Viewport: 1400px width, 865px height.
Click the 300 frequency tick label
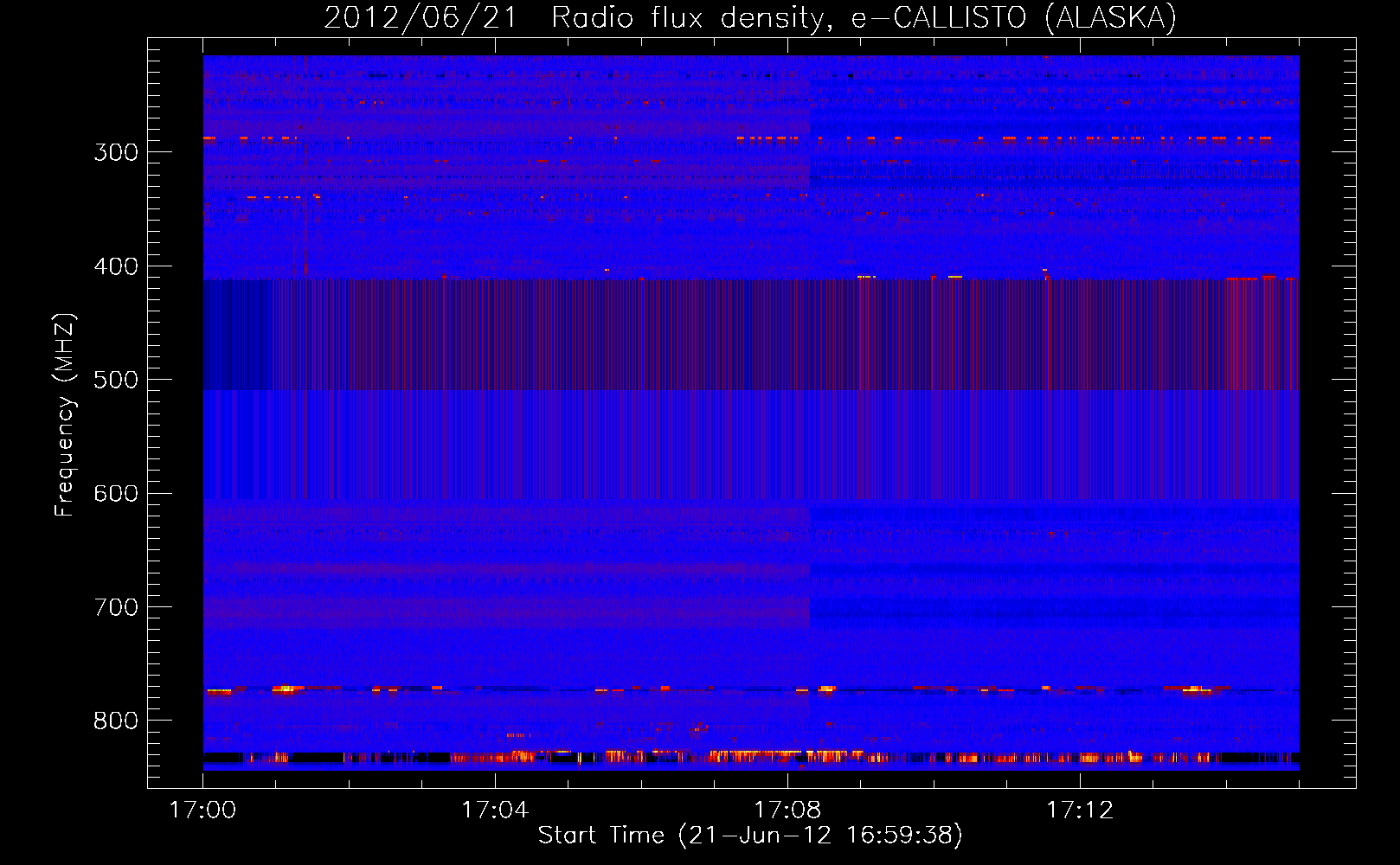116,152
